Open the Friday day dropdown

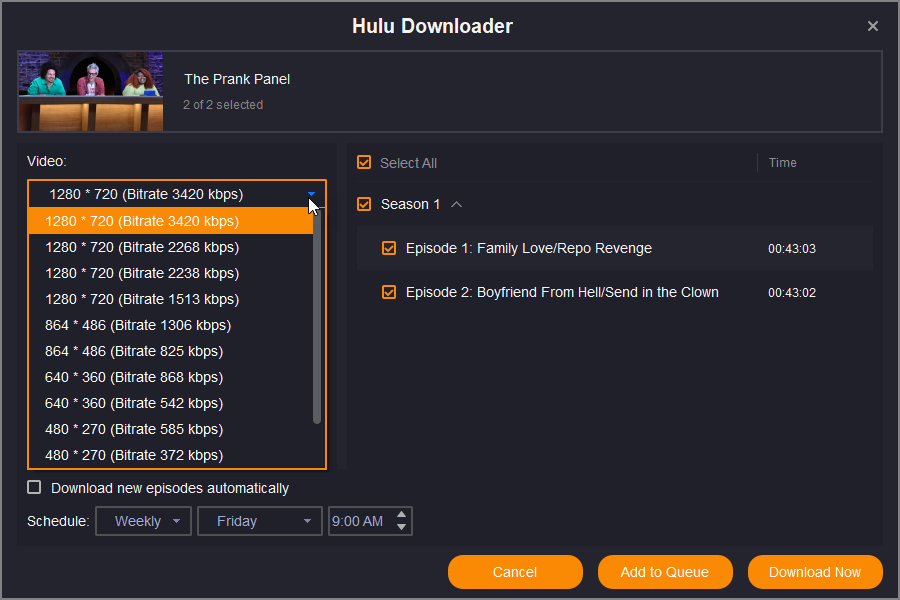tap(259, 521)
